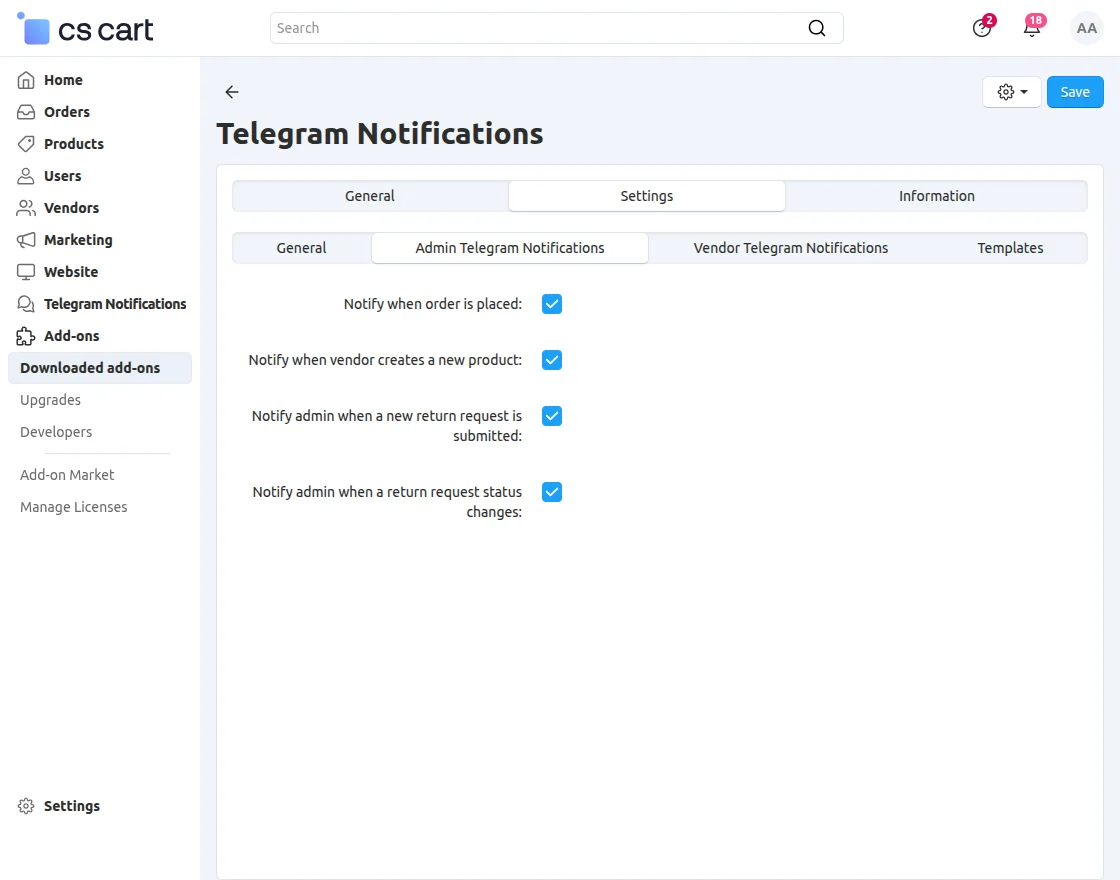
Task: Click the search magnifier icon
Action: tap(816, 28)
